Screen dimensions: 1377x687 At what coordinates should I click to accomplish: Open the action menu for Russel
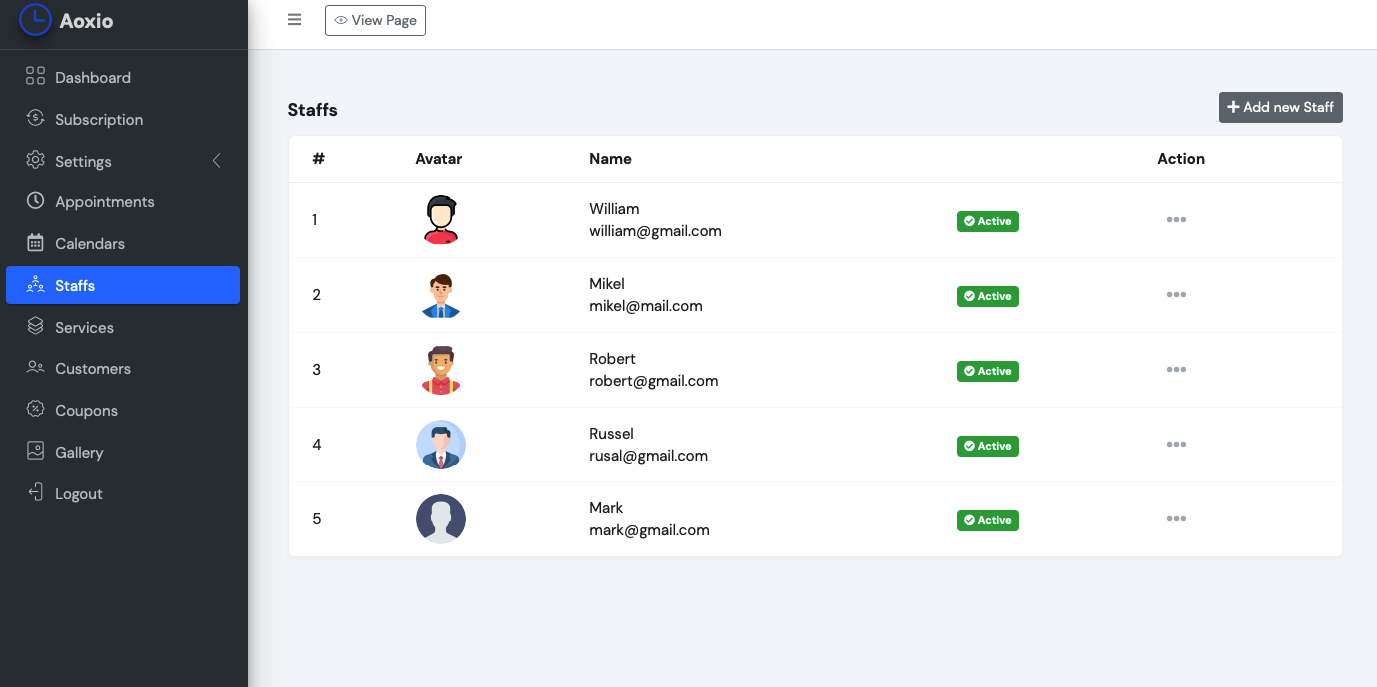click(x=1176, y=445)
